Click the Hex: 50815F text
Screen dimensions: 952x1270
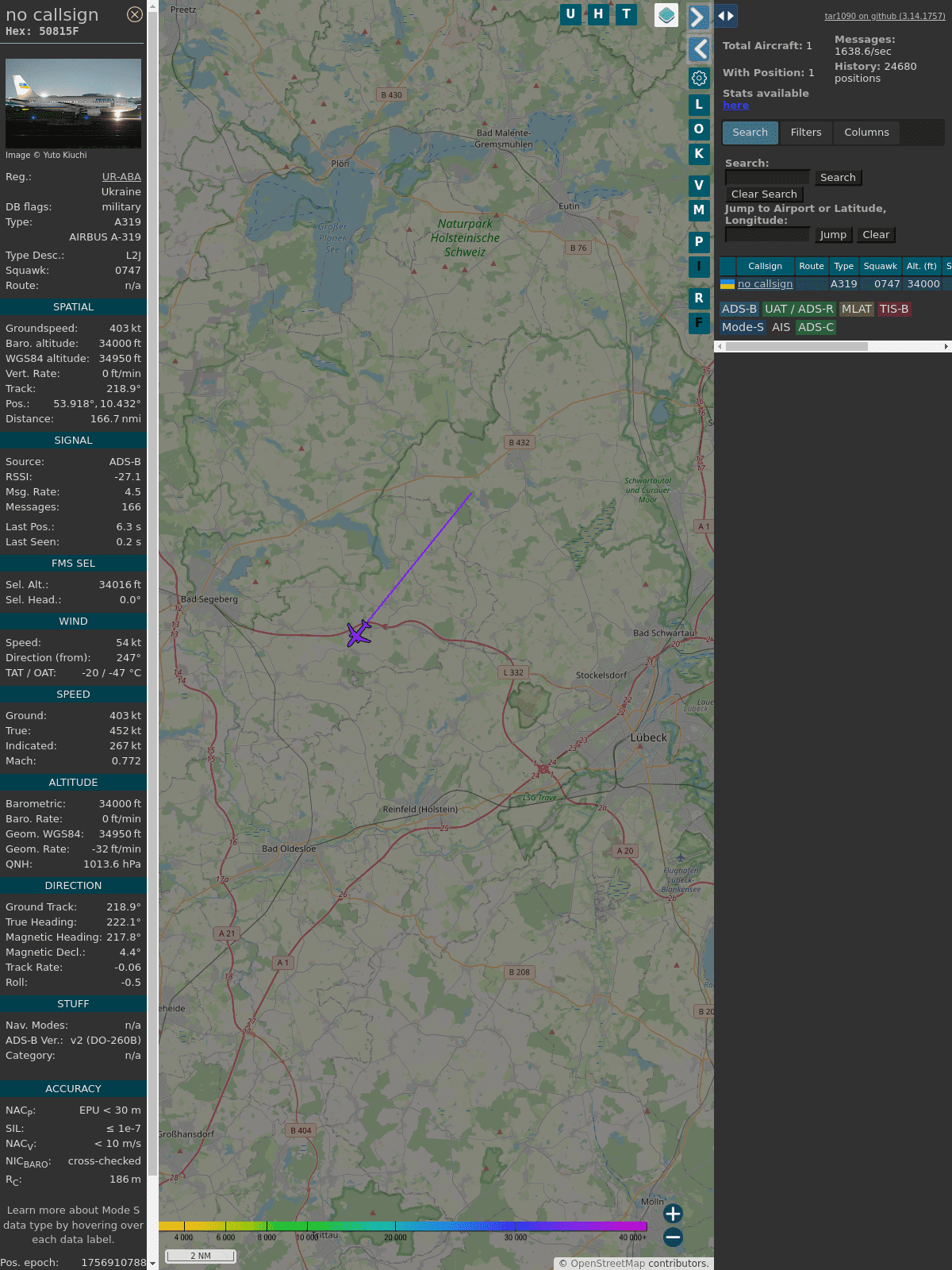42,32
